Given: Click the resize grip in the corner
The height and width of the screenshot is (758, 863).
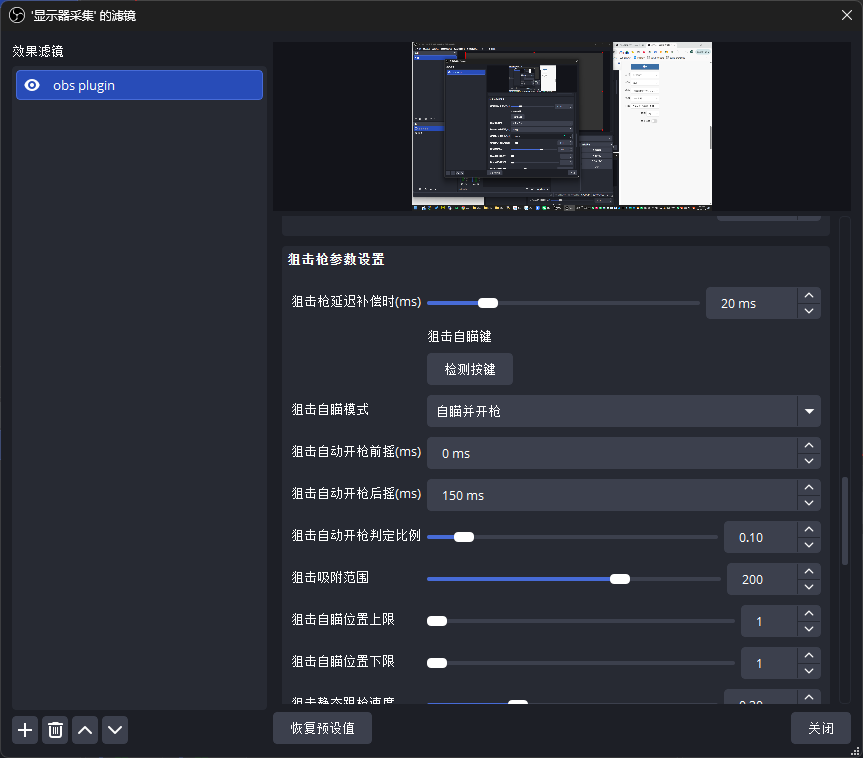Looking at the screenshot, I should [855, 751].
